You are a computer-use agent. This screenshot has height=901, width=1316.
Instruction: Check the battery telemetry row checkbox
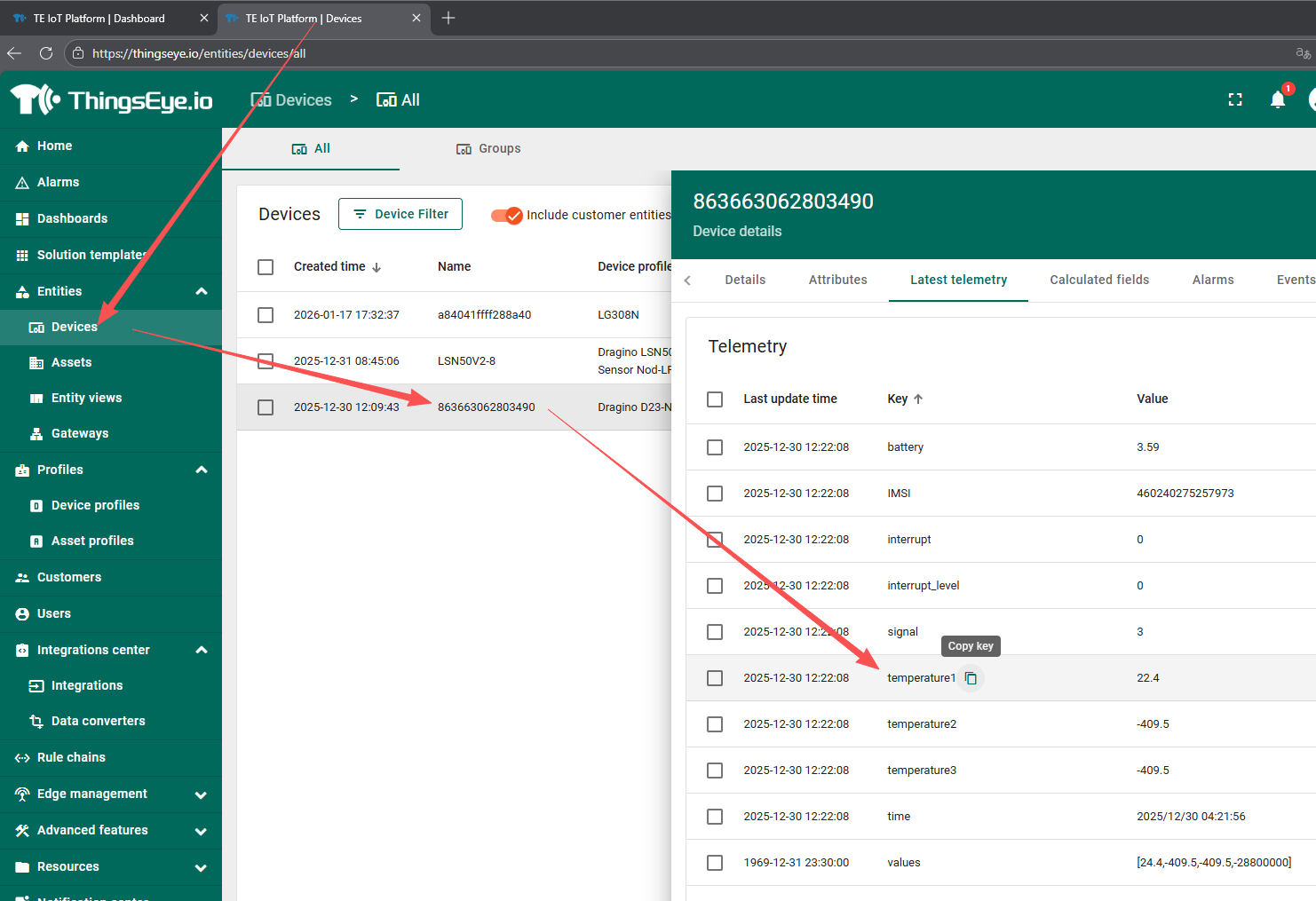coord(715,447)
